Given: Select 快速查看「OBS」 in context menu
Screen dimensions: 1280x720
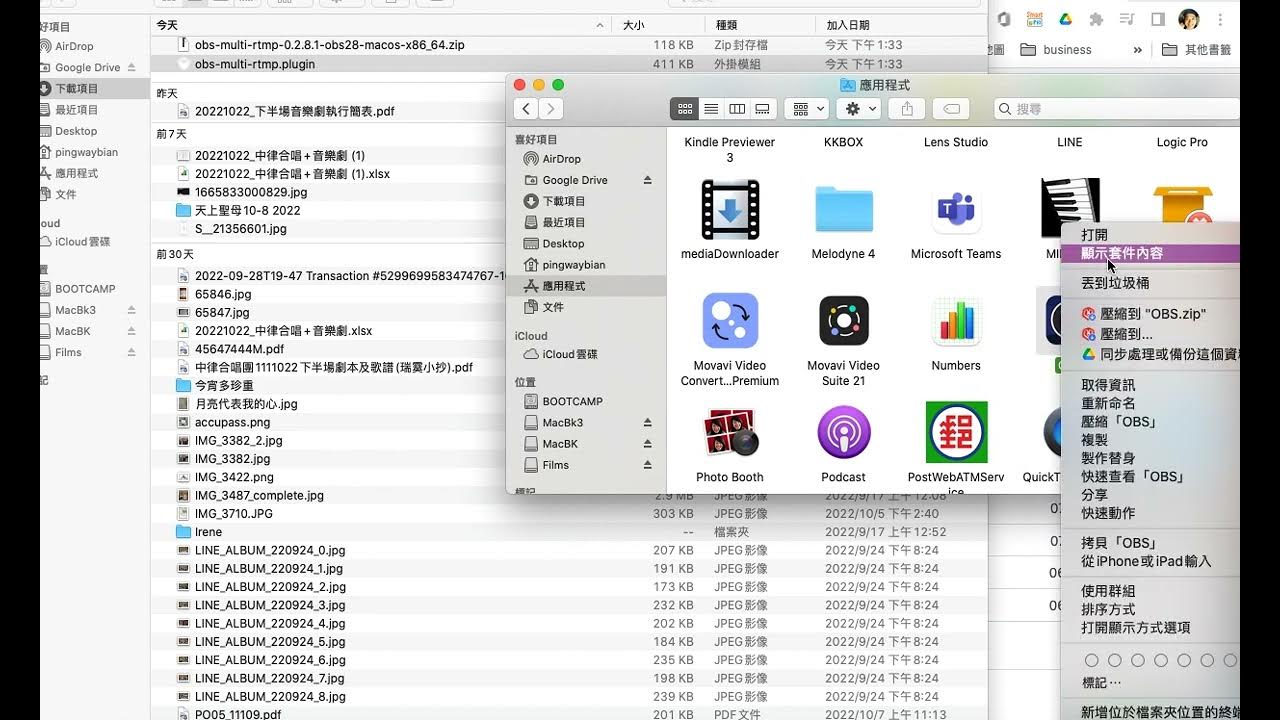Looking at the screenshot, I should pos(1133,477).
